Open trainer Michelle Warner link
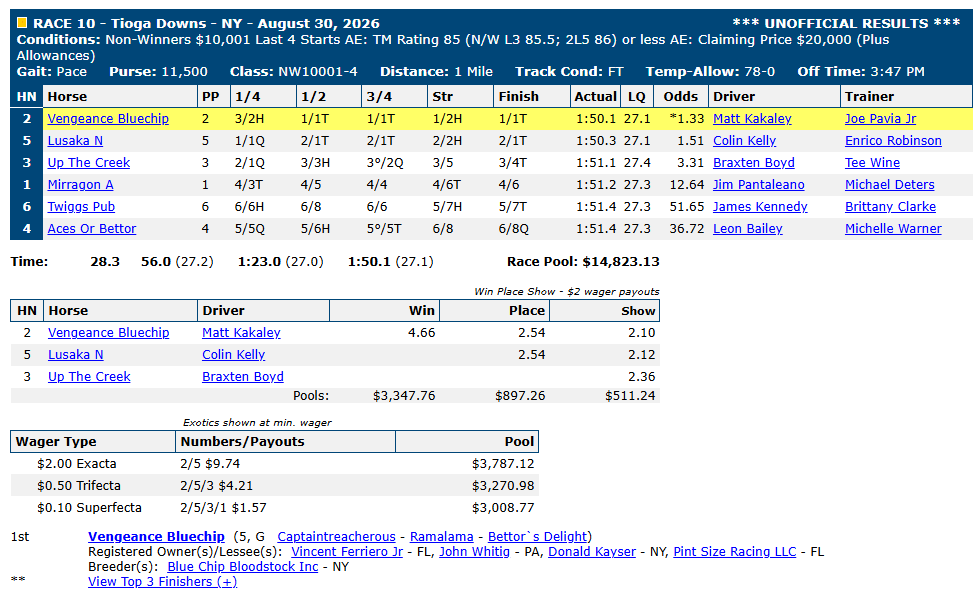The image size is (975, 594). coord(893,229)
